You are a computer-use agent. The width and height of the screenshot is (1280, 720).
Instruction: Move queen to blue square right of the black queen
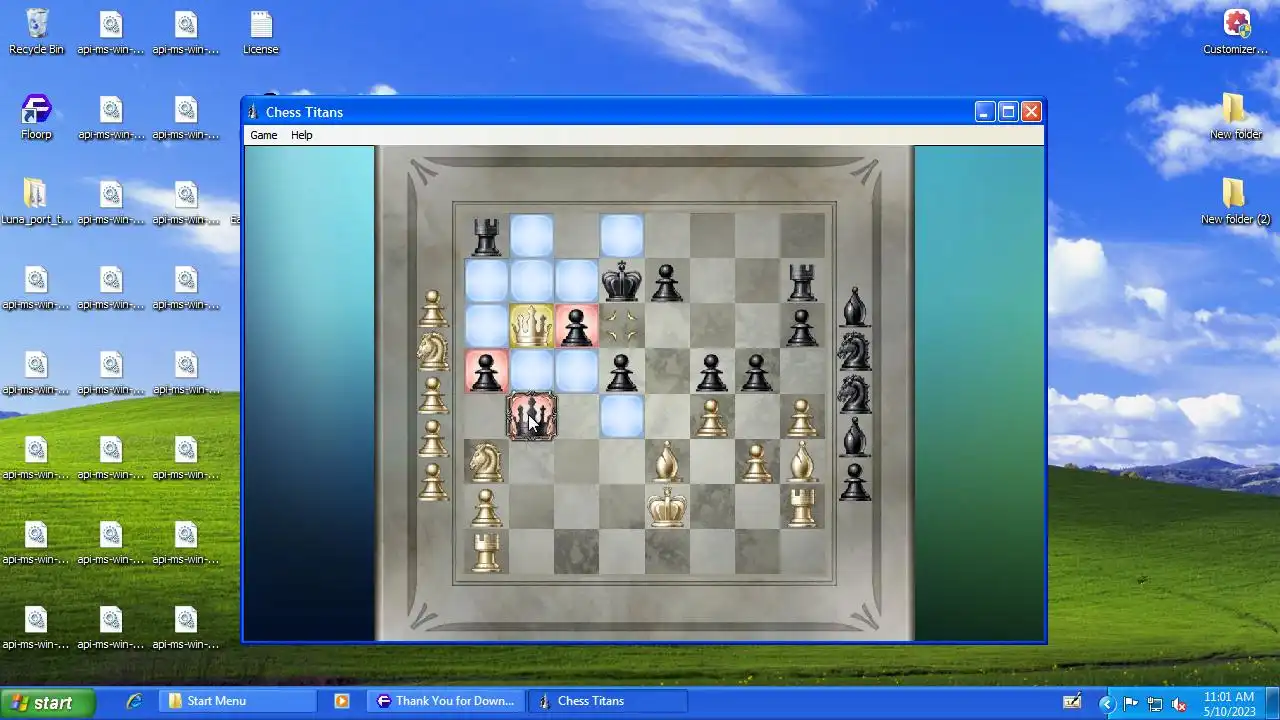coord(621,417)
